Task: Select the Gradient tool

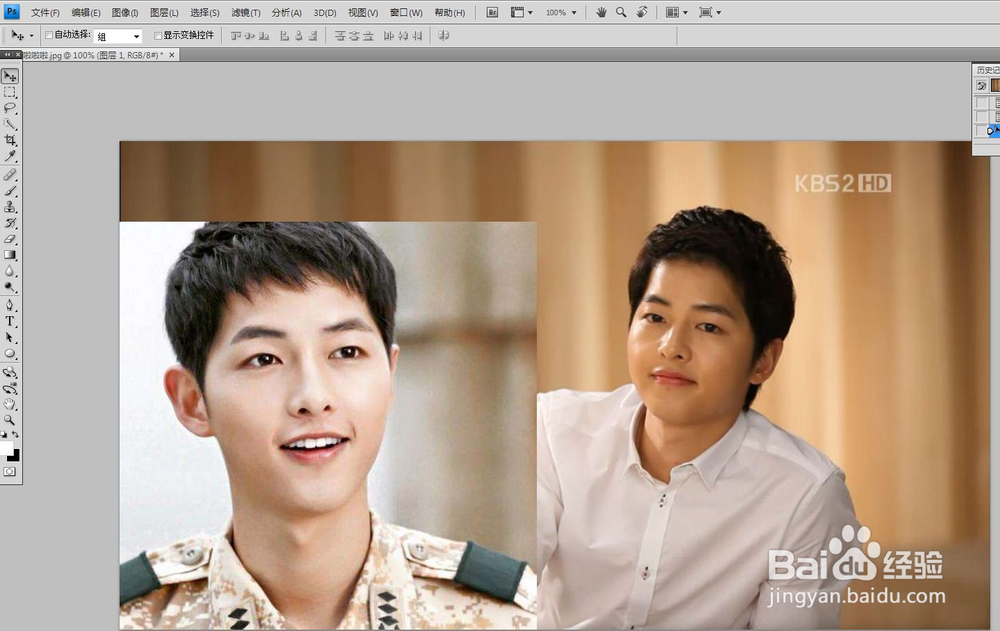Action: tap(10, 255)
